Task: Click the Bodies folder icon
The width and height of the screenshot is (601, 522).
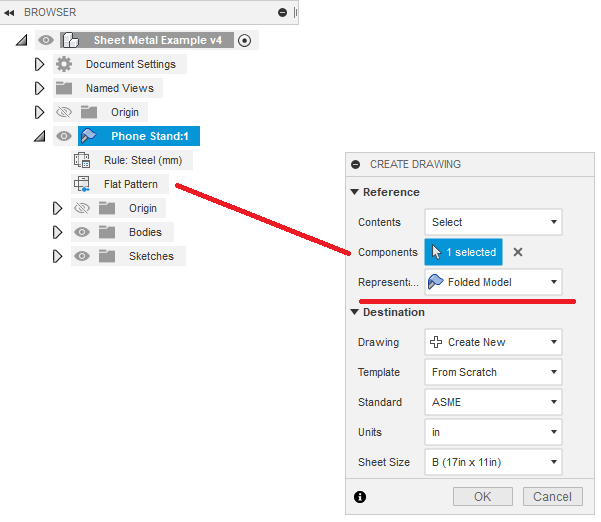Action: click(x=107, y=232)
